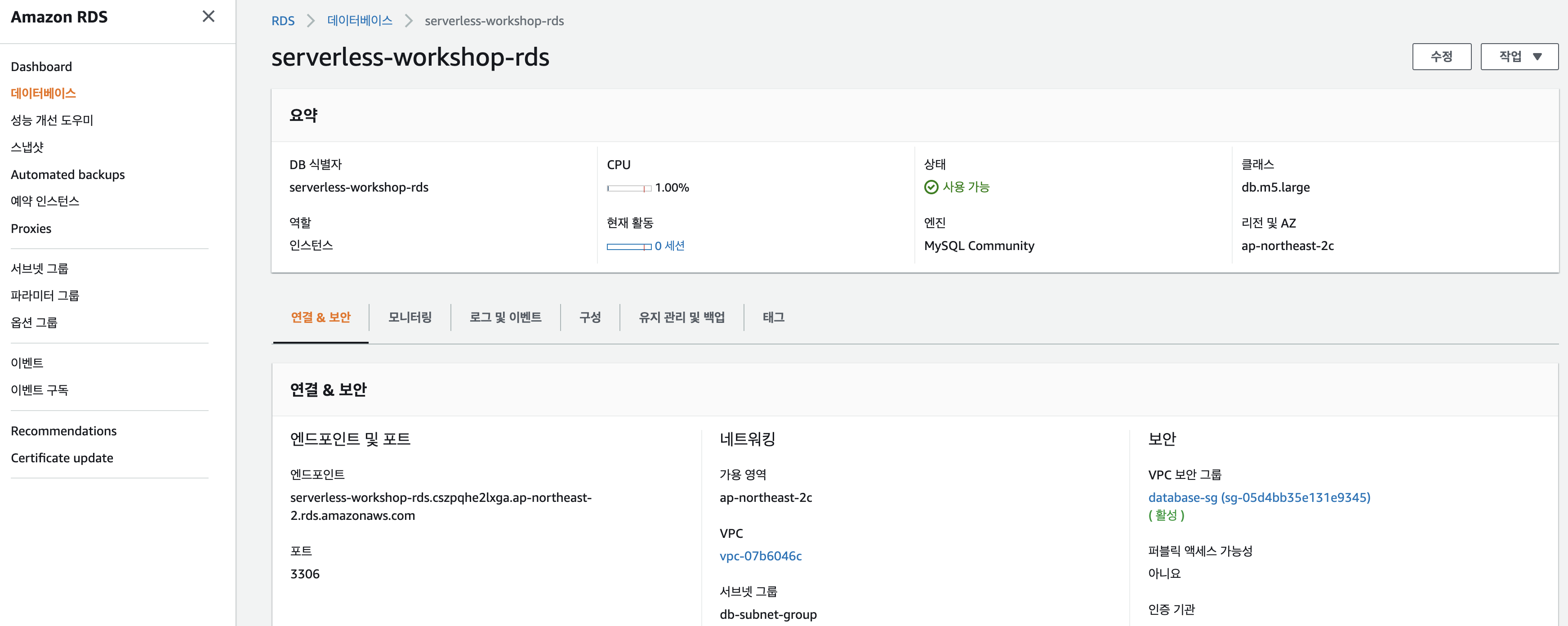Open 옵션 그룹 sidebar item
The image size is (1568, 626).
tap(34, 322)
